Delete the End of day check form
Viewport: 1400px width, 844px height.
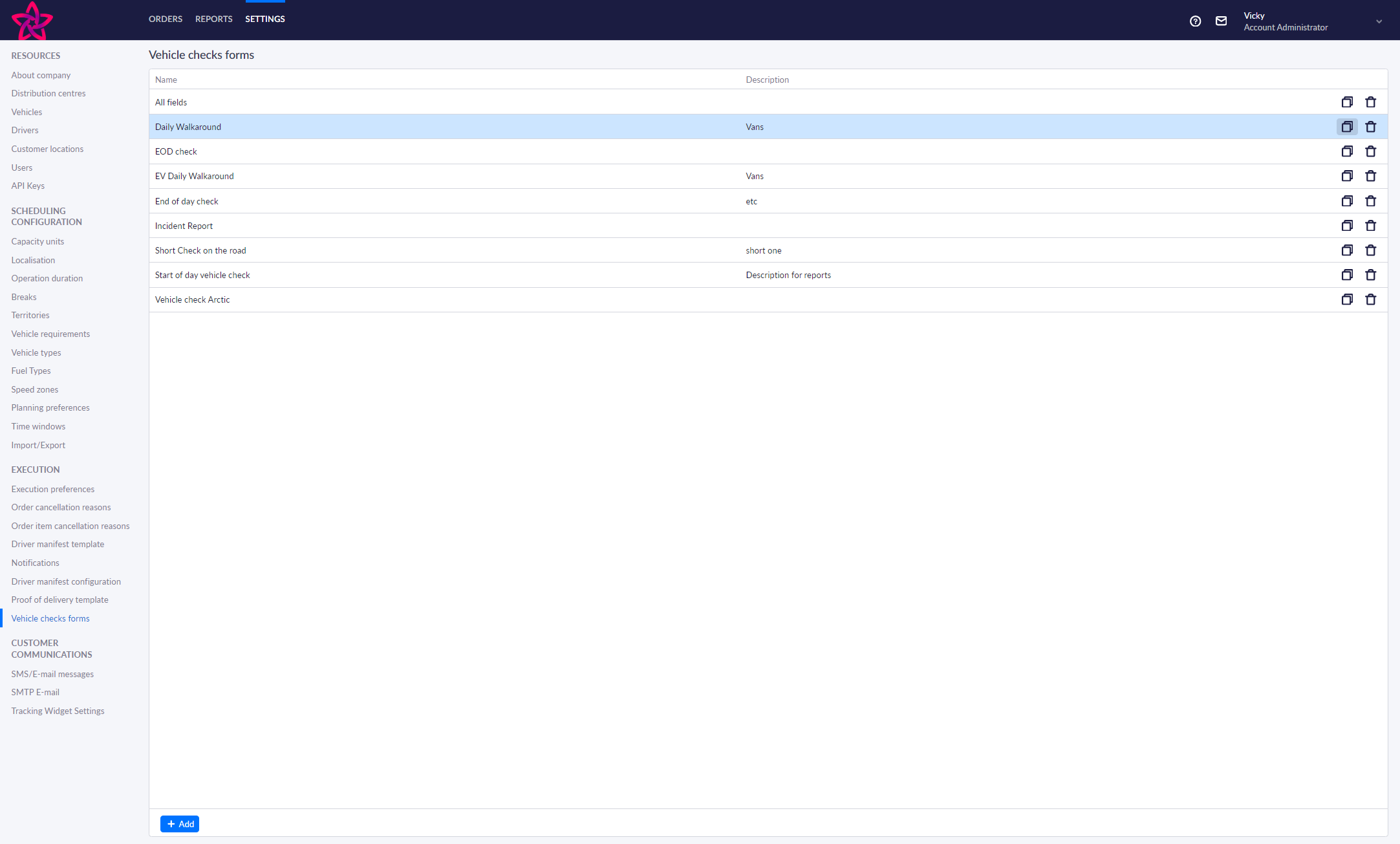point(1370,201)
